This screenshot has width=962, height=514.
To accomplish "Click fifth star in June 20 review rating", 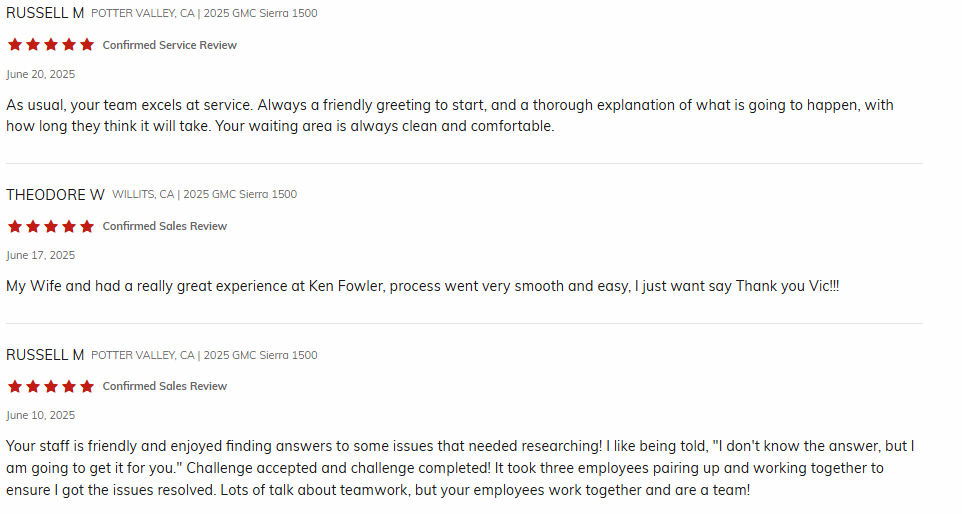I will pyautogui.click(x=87, y=45).
